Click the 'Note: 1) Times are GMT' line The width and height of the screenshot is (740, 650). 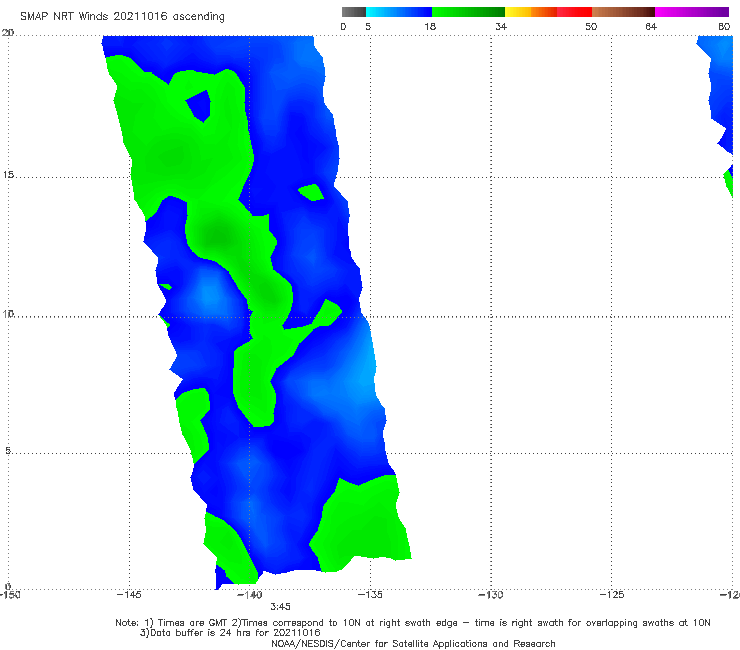pos(413,623)
